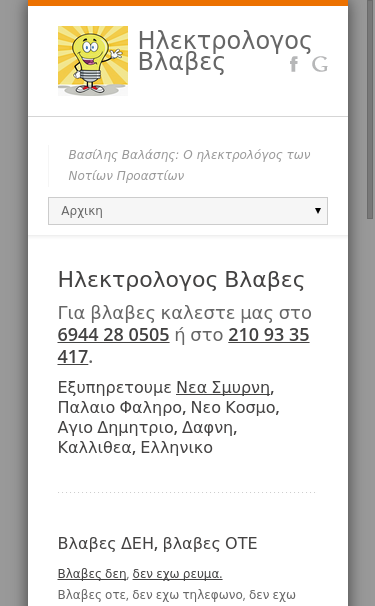
Task: Click the text Για βλαβες καλεστε μας στο
Action: coord(184,313)
